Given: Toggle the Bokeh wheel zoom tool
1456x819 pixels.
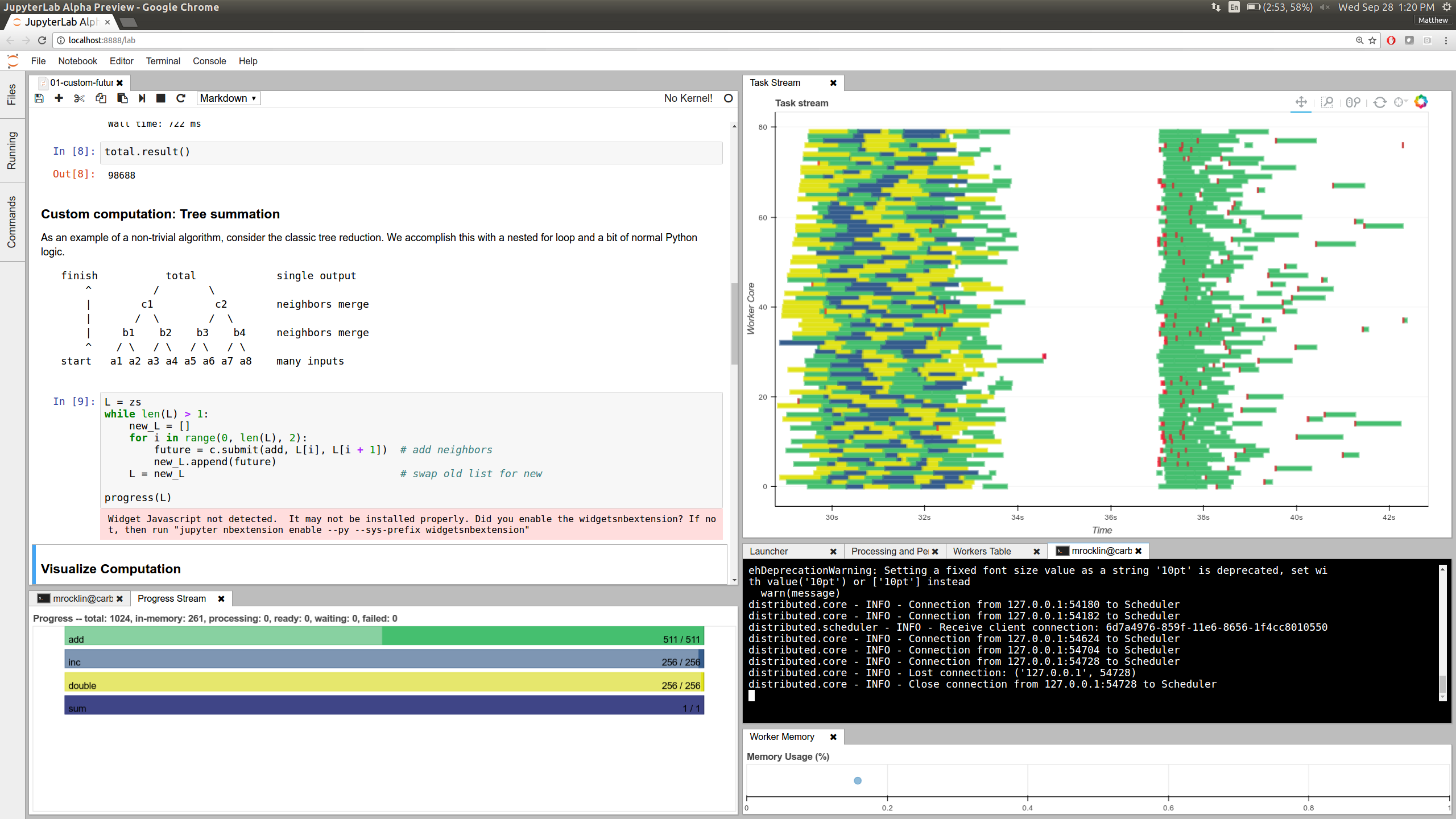Looking at the screenshot, I should pos(1353,102).
